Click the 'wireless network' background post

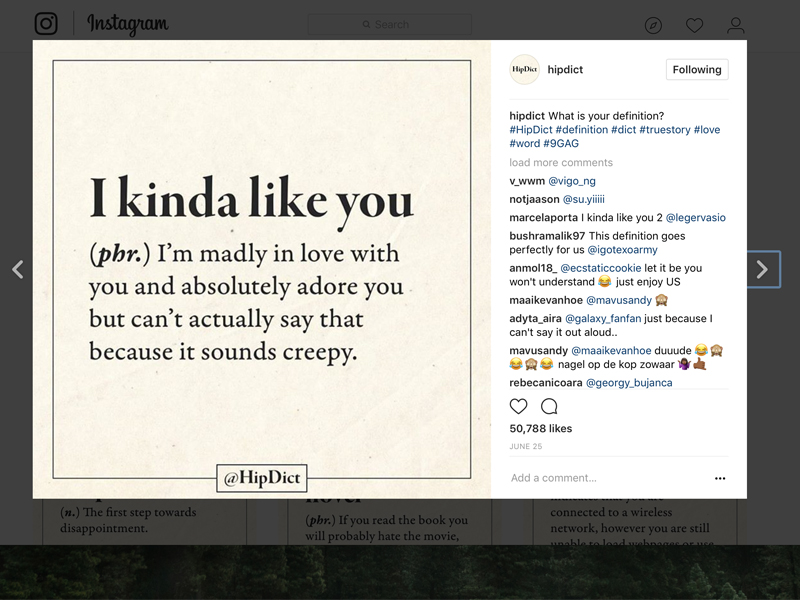635,521
